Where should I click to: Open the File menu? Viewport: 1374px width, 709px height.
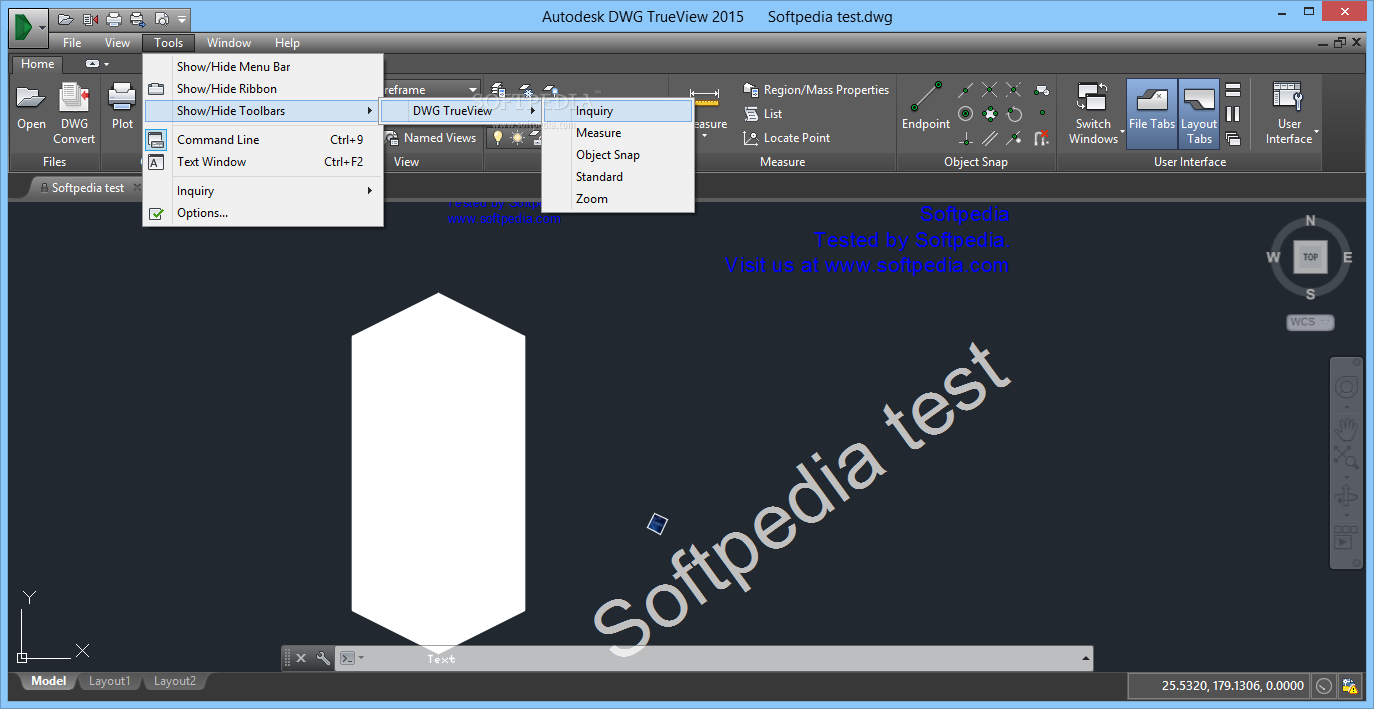click(72, 43)
